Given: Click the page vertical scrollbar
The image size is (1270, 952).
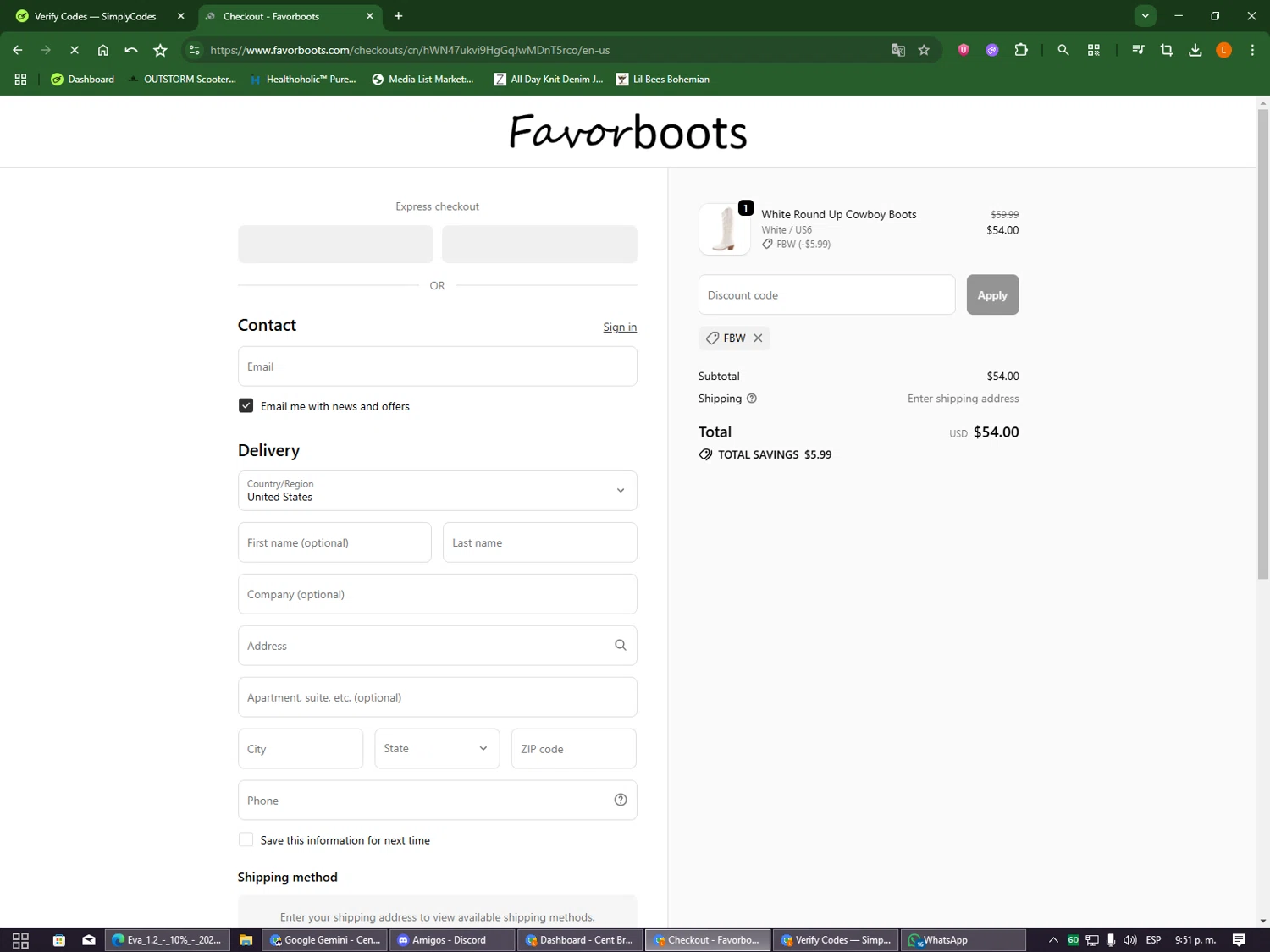Looking at the screenshot, I should (x=1262, y=343).
